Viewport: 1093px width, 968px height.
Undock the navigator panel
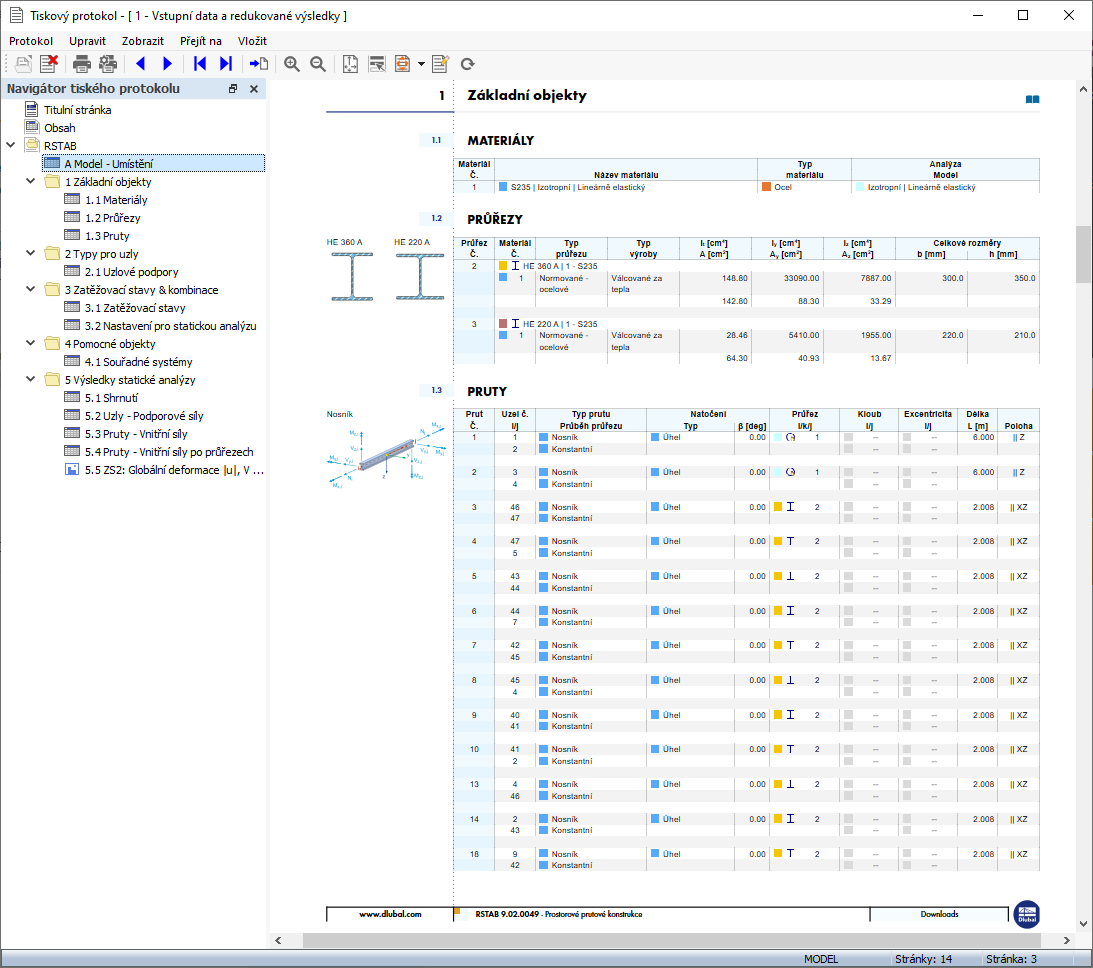(x=233, y=89)
